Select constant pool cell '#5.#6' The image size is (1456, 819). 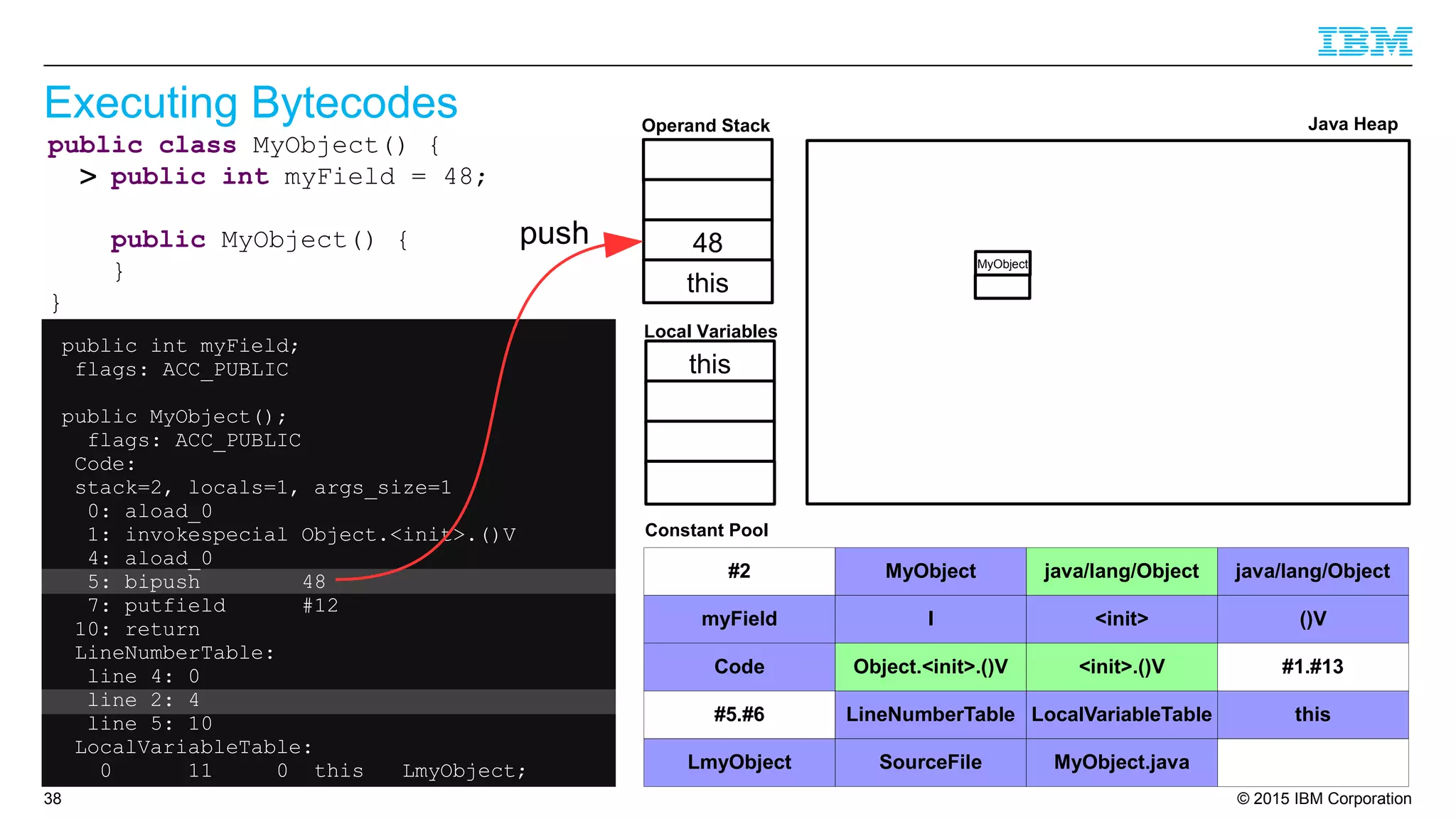[x=739, y=714]
